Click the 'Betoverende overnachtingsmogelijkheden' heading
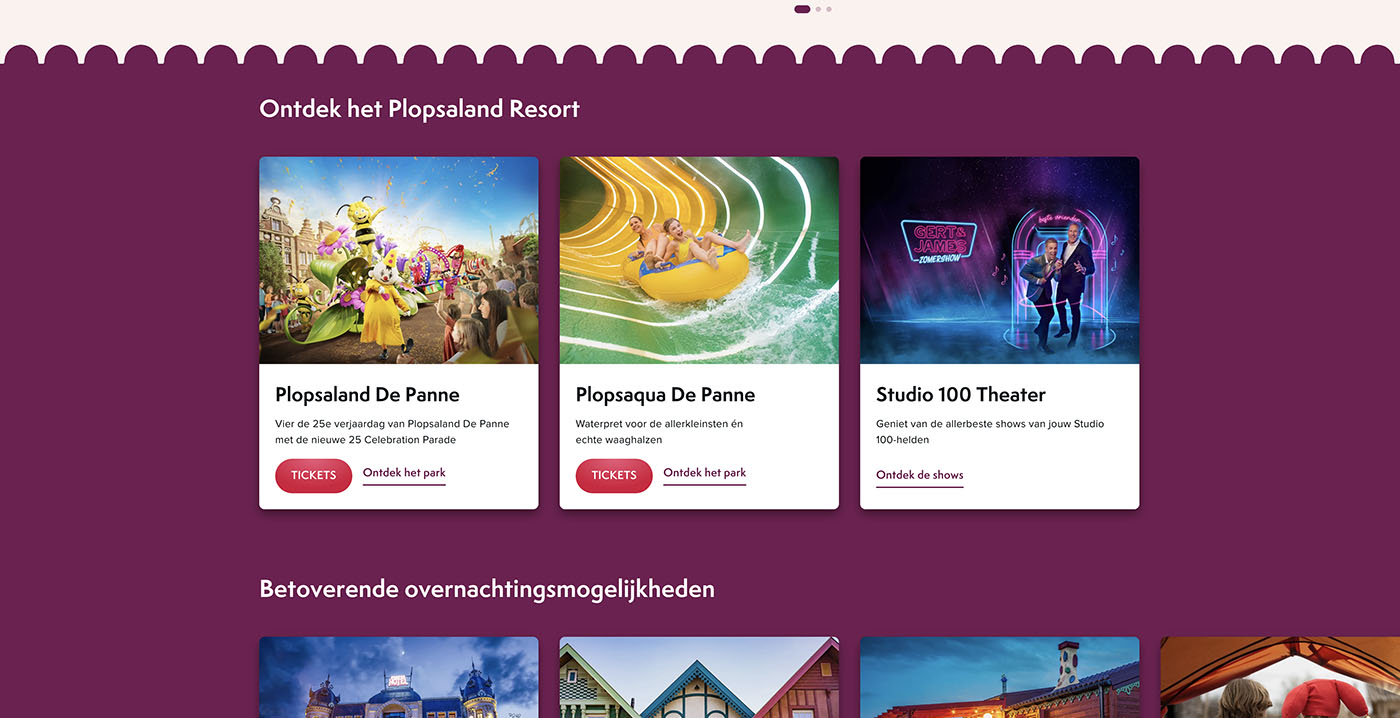Image resolution: width=1400 pixels, height=718 pixels. coord(487,589)
